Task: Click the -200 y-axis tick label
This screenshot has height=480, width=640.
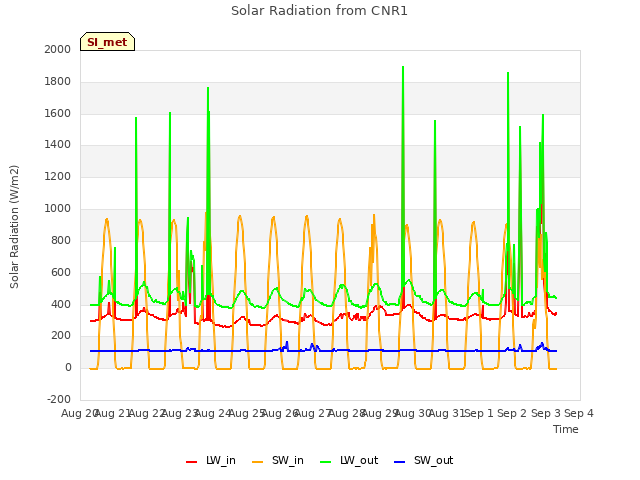Action: 59,399
